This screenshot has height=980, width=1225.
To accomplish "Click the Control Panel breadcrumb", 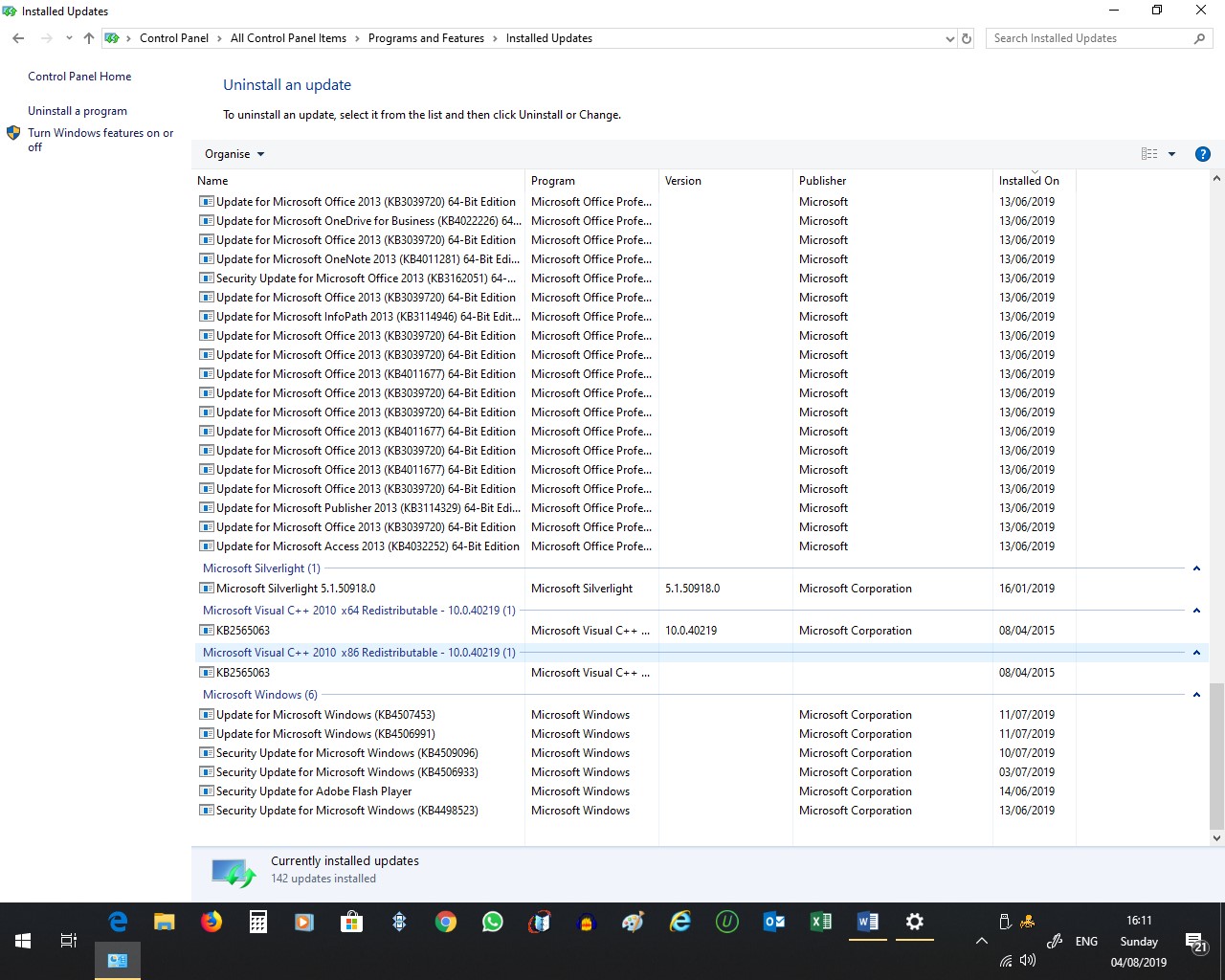I will click(x=174, y=38).
